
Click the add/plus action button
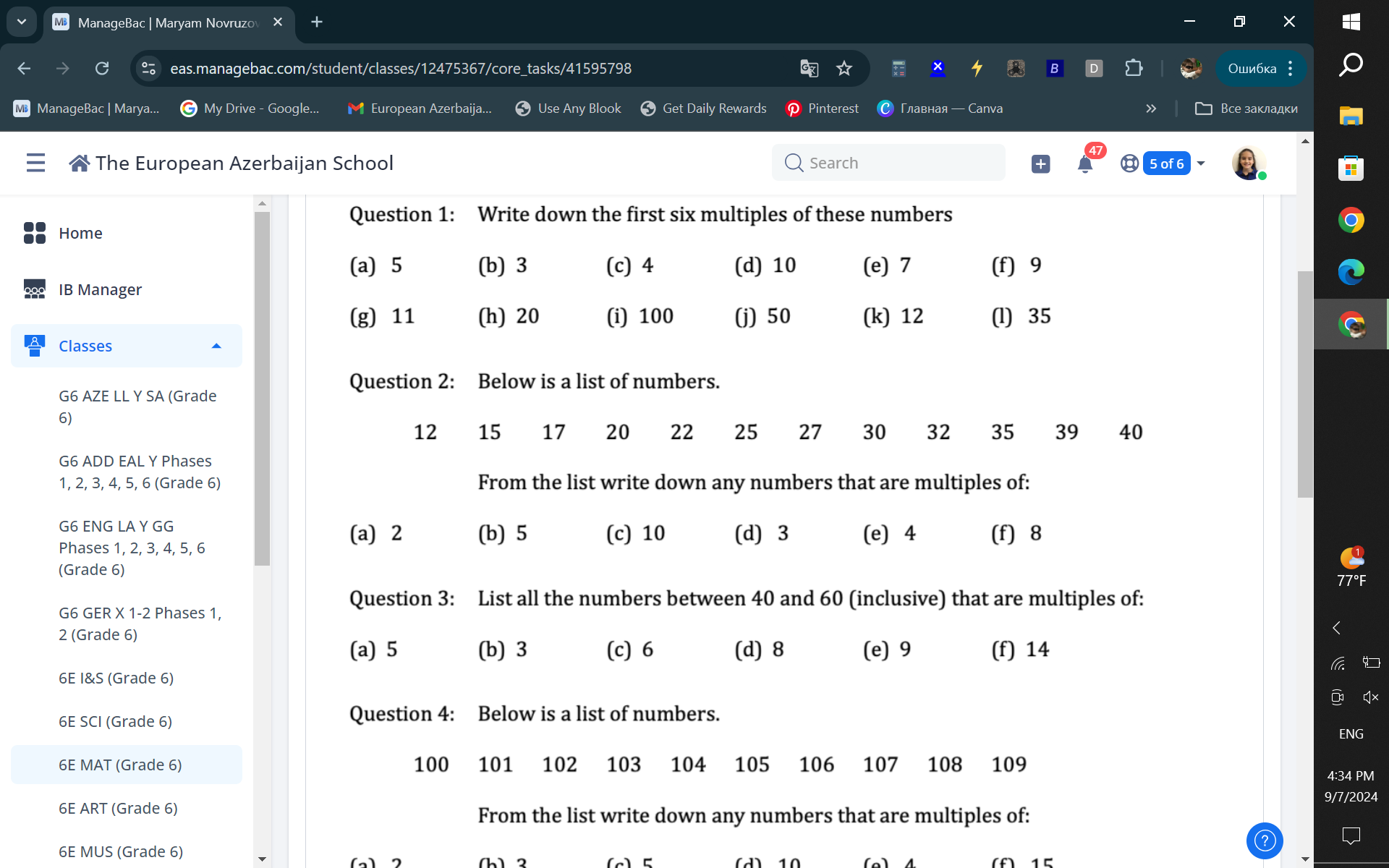(1041, 163)
